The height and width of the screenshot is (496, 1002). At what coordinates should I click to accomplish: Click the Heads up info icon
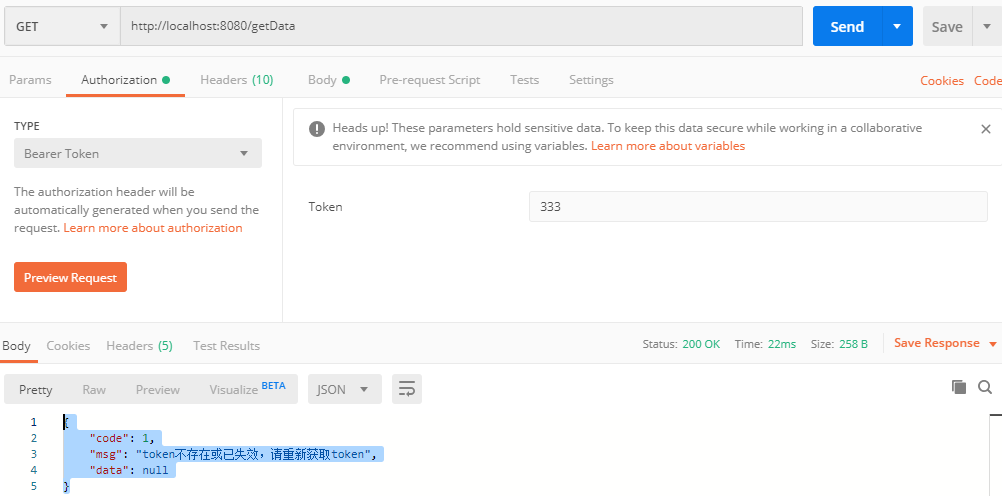point(316,129)
